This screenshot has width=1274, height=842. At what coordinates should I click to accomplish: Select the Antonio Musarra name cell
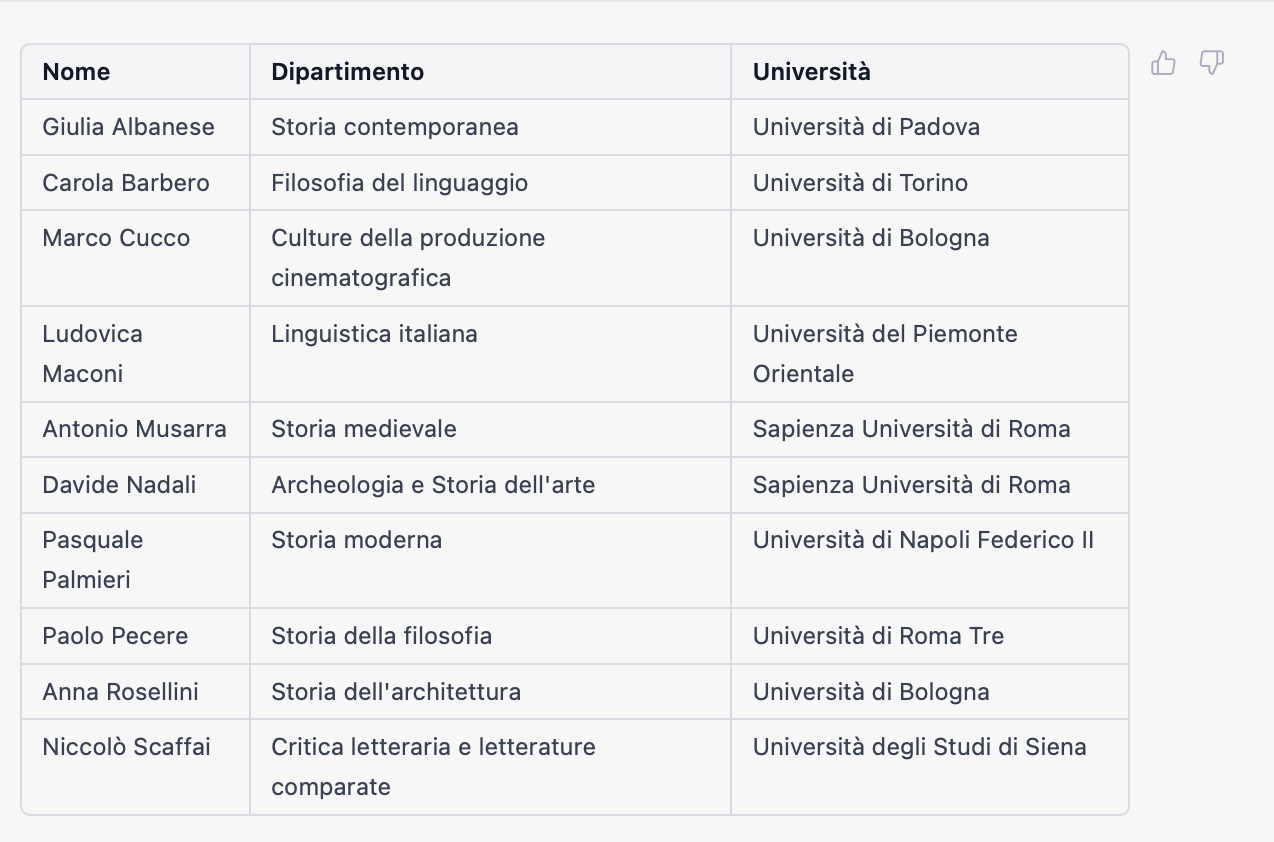(134, 429)
